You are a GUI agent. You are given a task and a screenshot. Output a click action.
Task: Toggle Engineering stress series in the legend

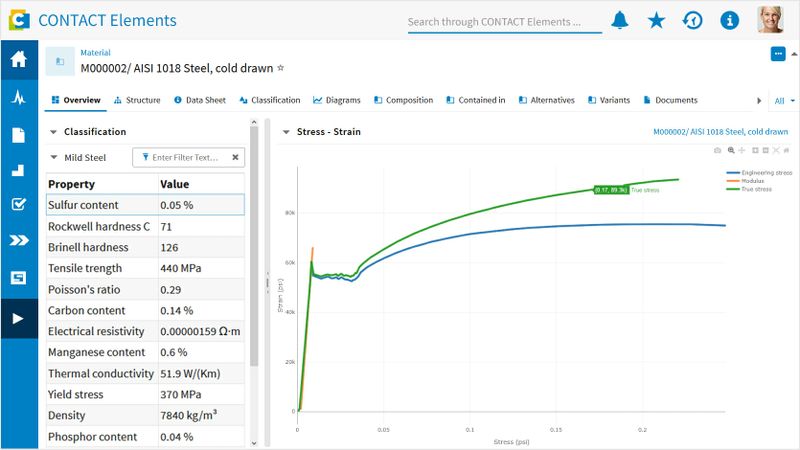762,172
